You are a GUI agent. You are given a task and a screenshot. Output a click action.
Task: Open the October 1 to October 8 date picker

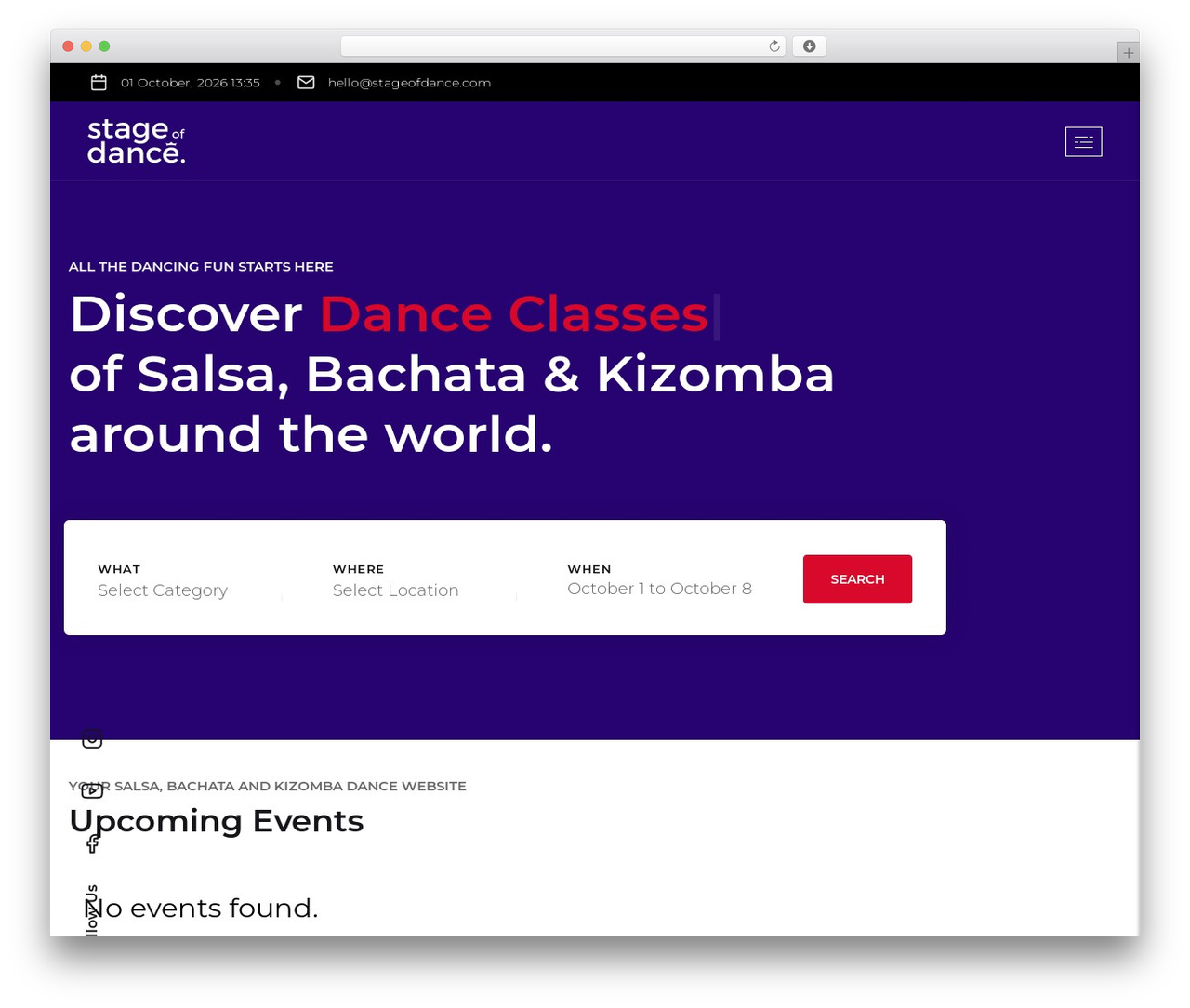point(660,589)
